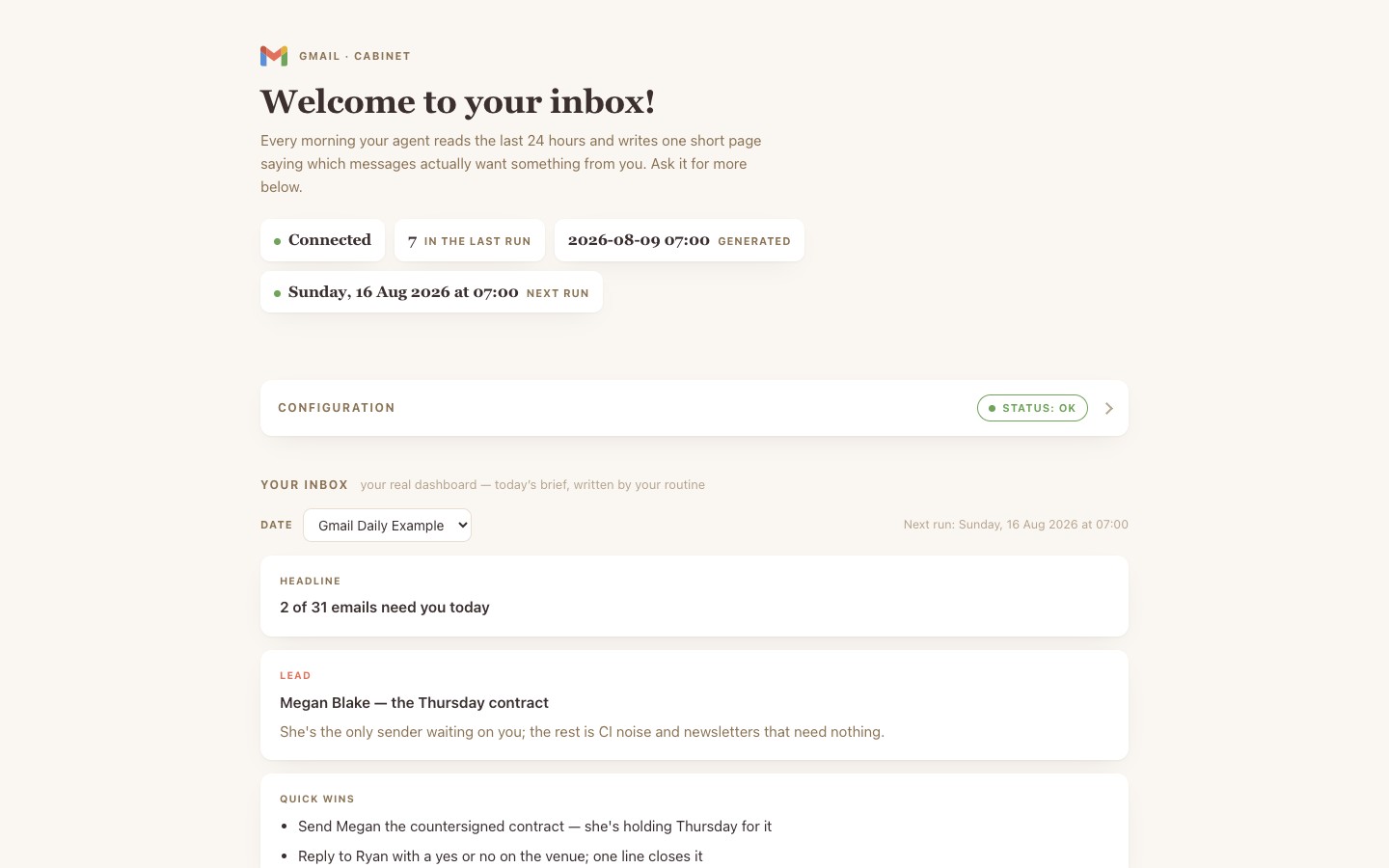Viewport: 1389px width, 868px height.
Task: Click the Welcome to your inbox heading
Action: click(457, 101)
